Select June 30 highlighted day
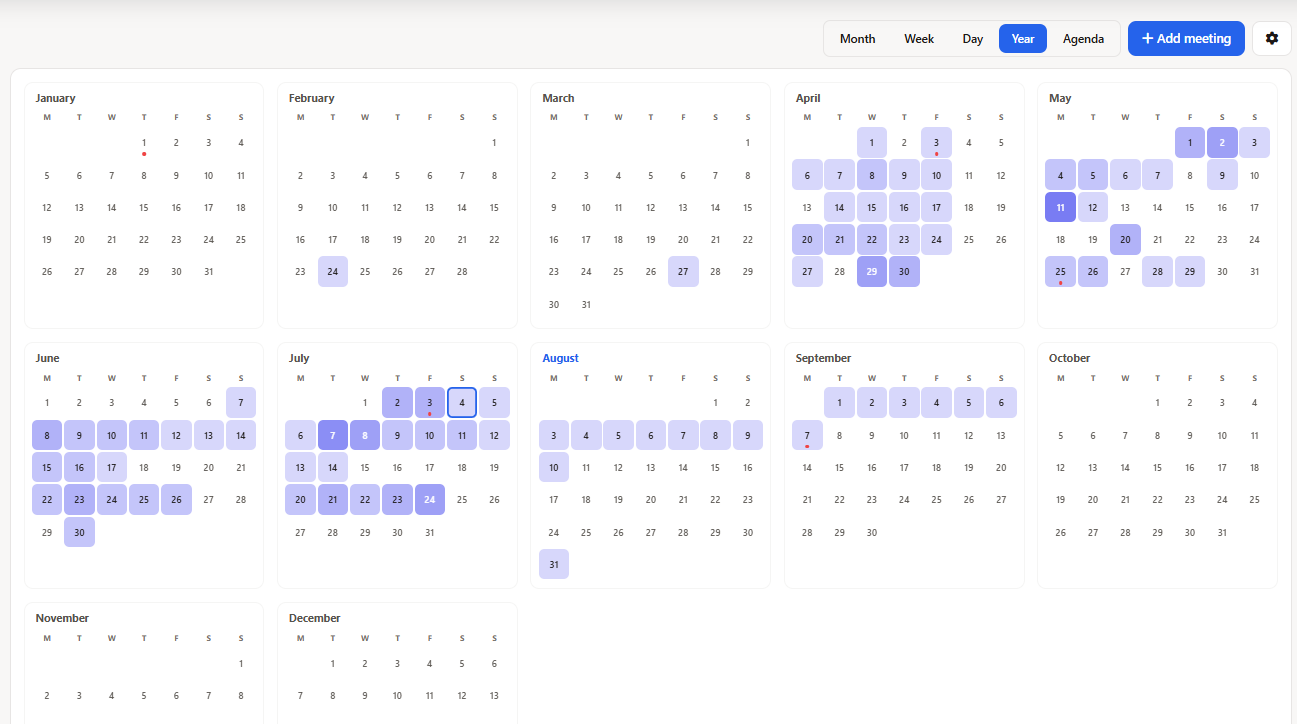 79,532
